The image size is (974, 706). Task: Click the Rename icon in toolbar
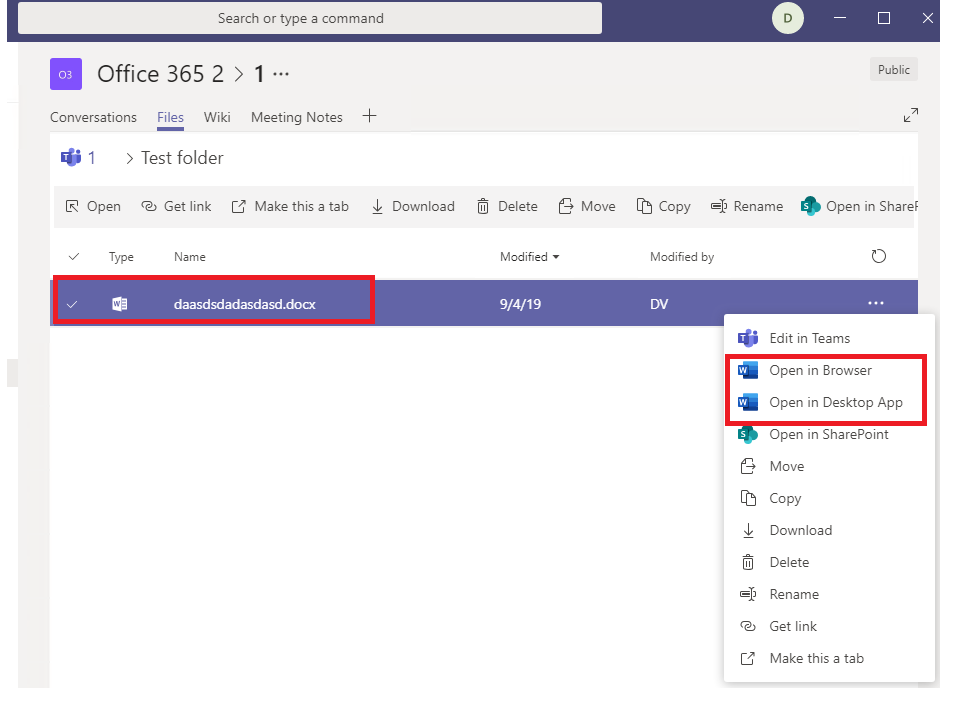719,206
